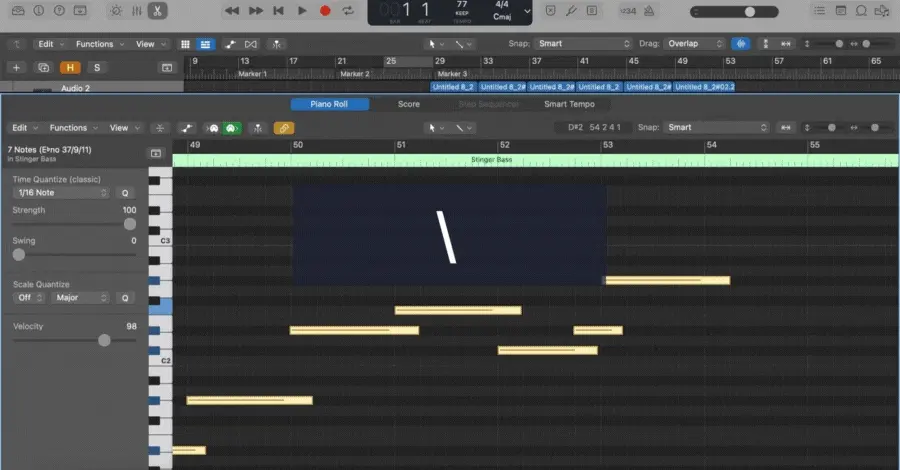Viewport: 900px width, 470px height.
Task: Open the Tracks area View menu
Action: (150, 44)
